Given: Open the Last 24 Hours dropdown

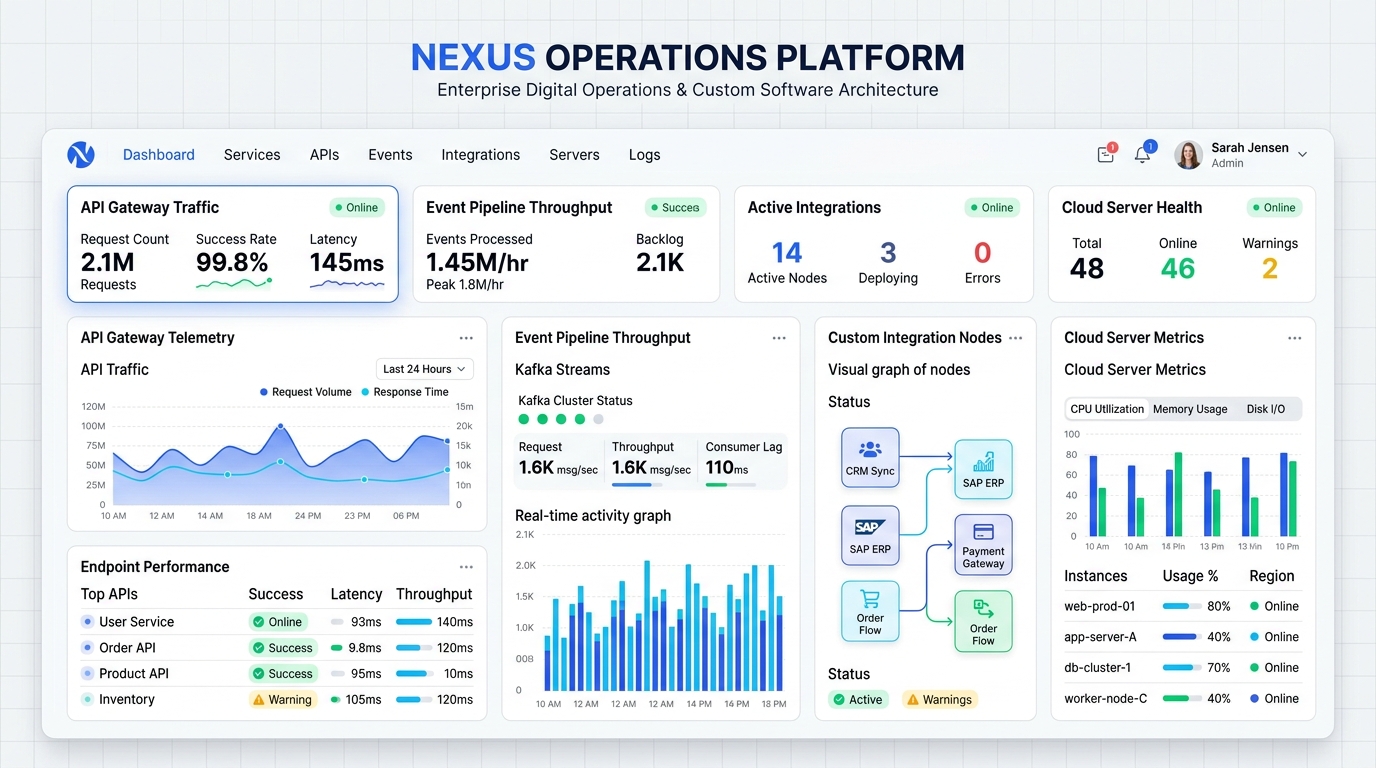Looking at the screenshot, I should click(x=424, y=369).
